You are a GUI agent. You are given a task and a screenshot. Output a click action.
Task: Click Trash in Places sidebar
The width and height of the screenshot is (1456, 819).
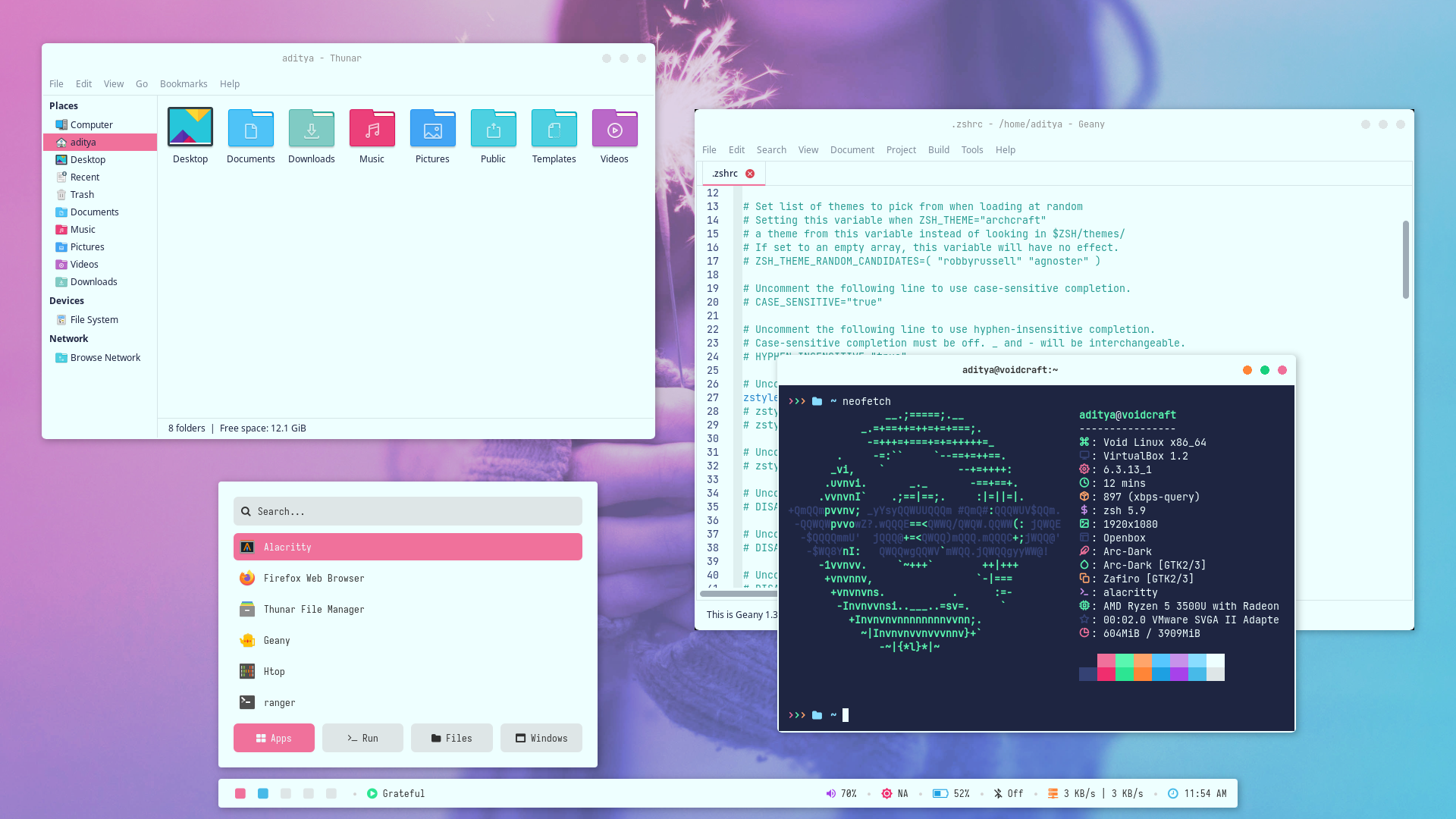click(82, 195)
